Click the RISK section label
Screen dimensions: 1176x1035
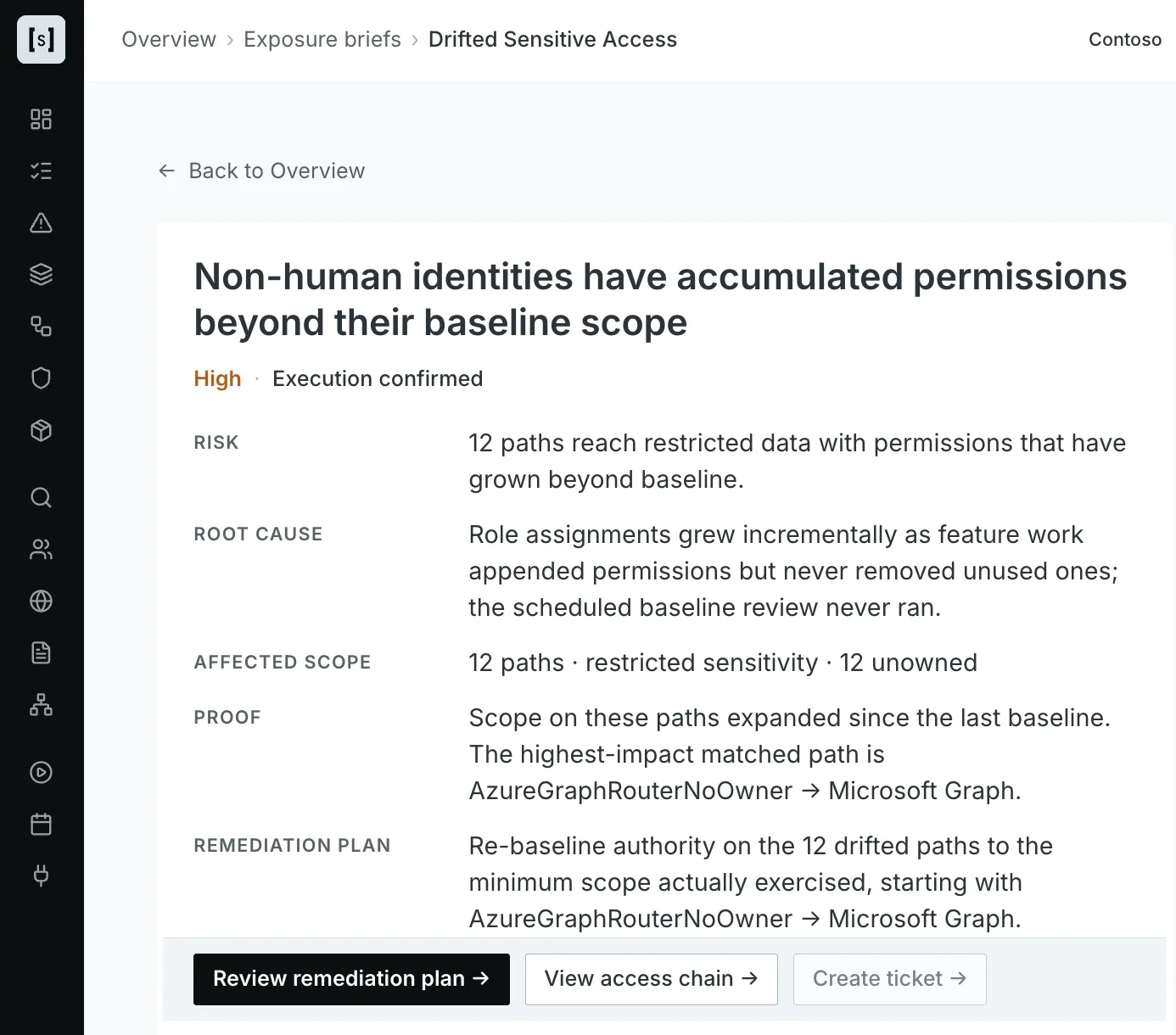click(216, 442)
